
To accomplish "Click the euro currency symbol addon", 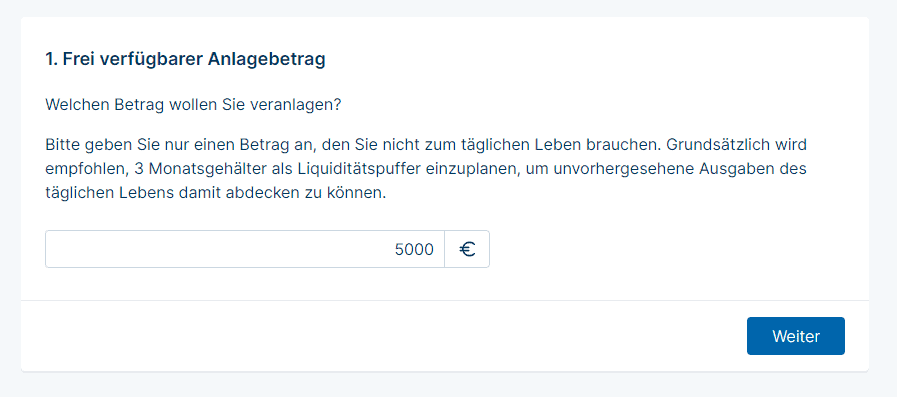I will [467, 249].
